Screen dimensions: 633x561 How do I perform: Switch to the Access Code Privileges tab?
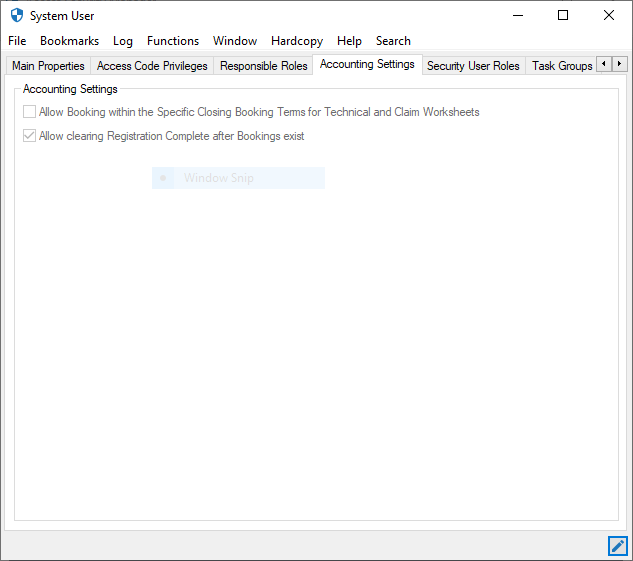click(152, 66)
